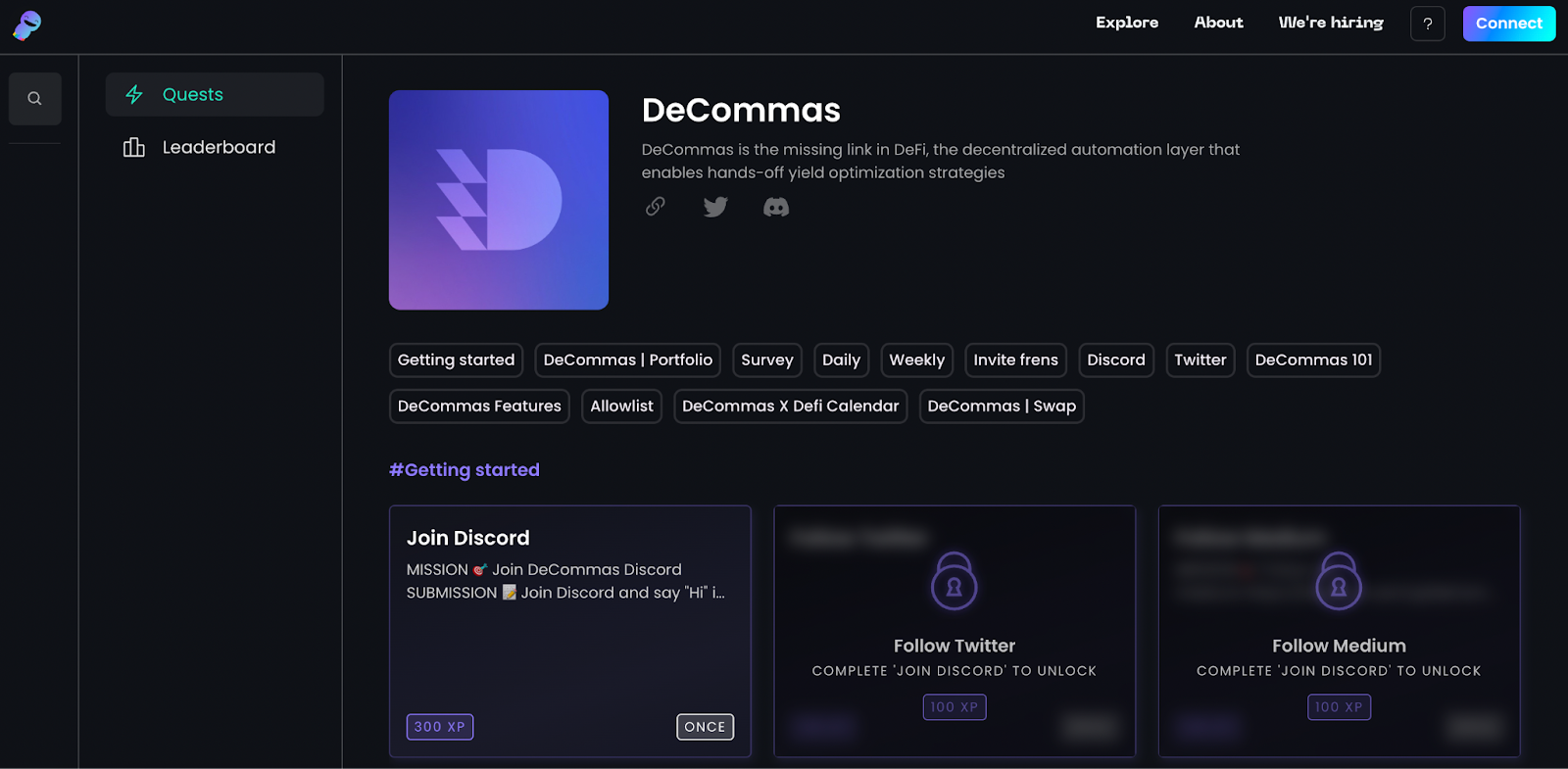
Task: Click the locked Follow Medium quest card
Action: tap(1339, 631)
